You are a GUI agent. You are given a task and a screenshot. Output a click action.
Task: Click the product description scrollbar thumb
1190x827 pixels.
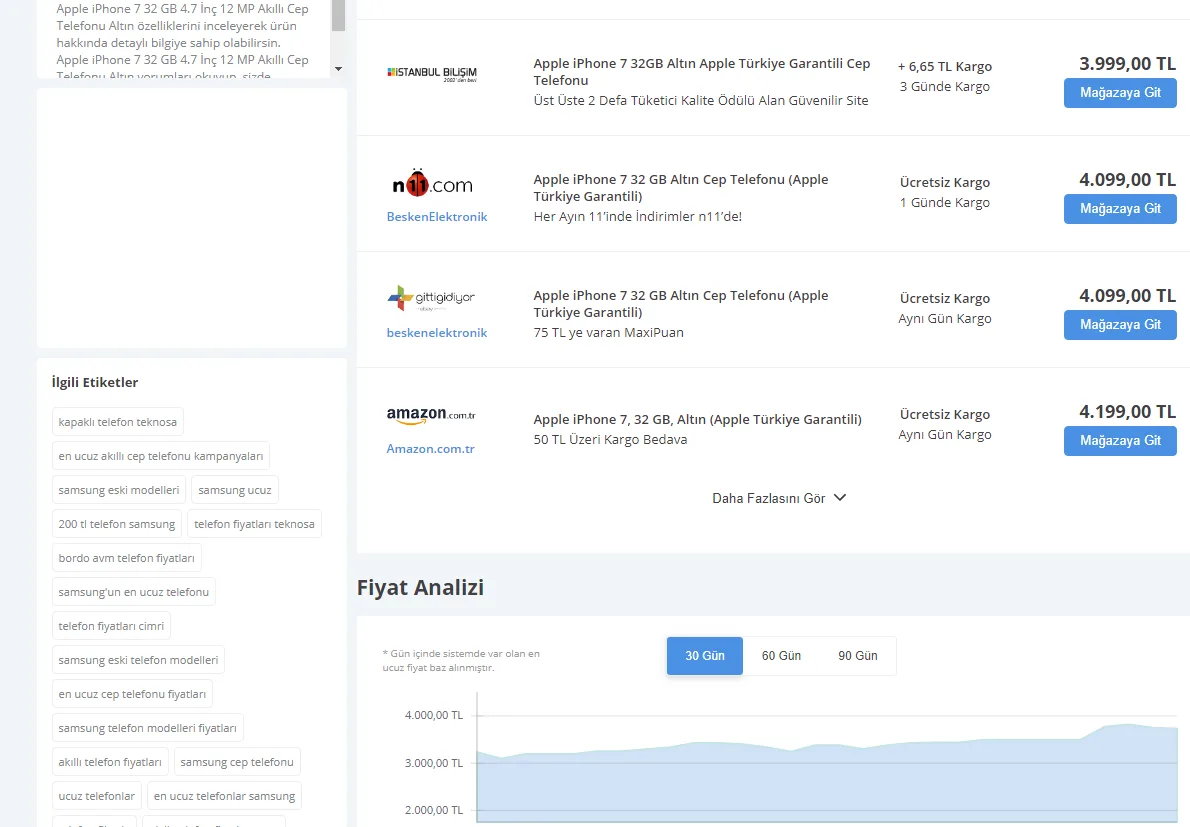(338, 15)
